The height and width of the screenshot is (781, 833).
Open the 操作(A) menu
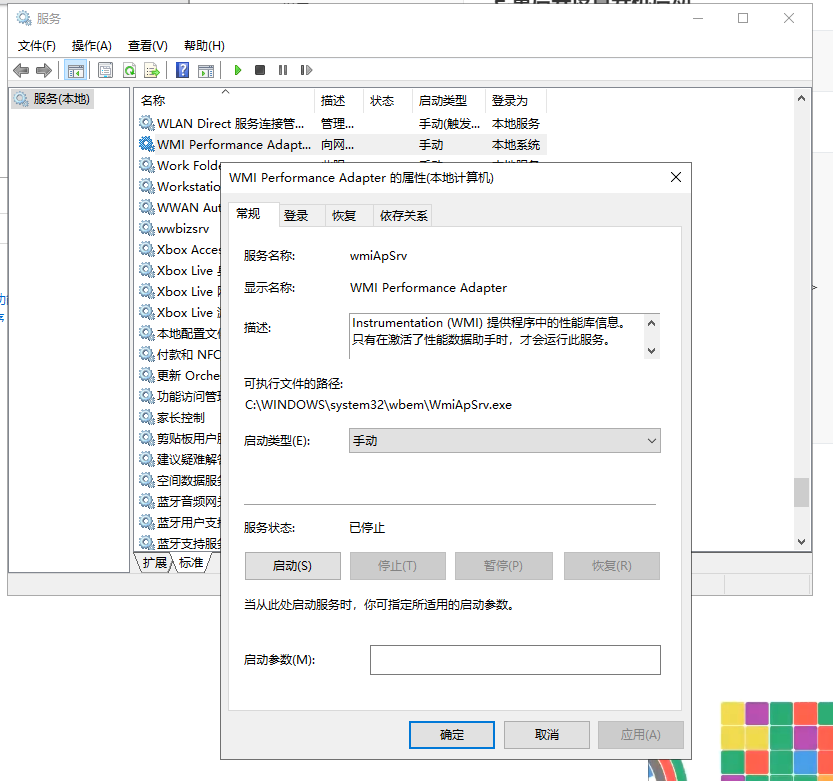(x=92, y=45)
